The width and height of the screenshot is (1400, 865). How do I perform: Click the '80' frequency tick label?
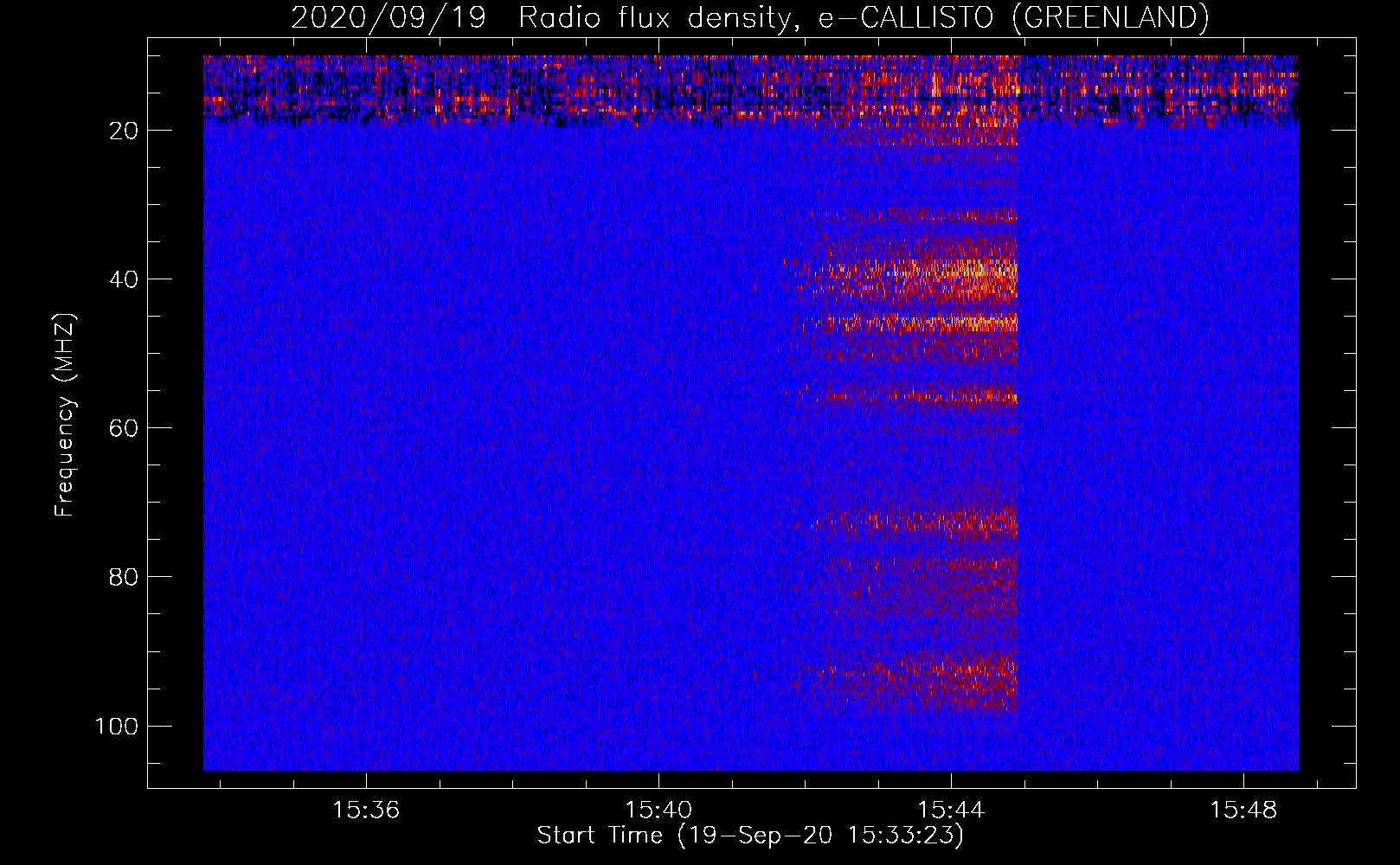pyautogui.click(x=124, y=577)
